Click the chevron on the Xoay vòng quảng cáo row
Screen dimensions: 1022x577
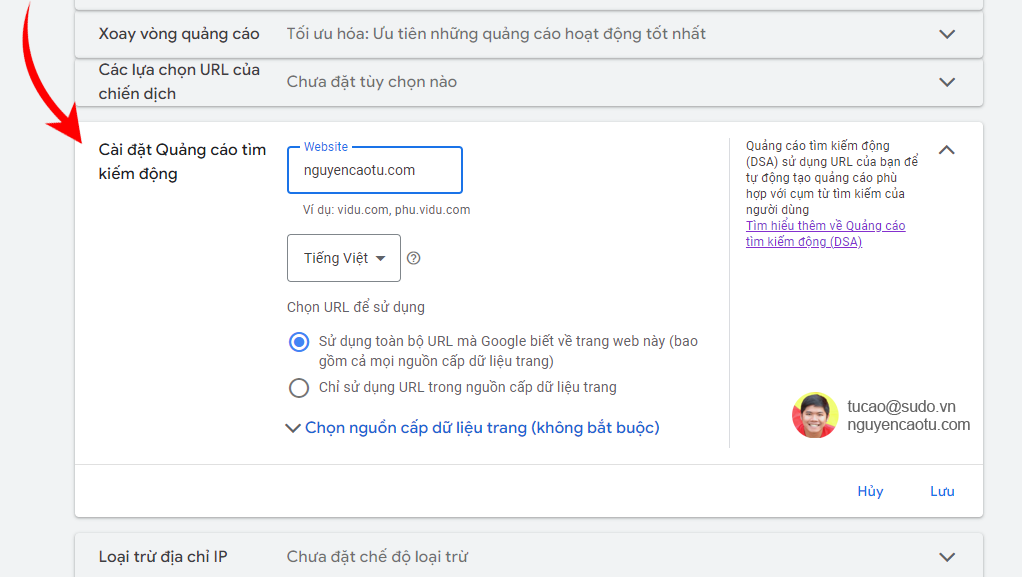click(x=946, y=33)
